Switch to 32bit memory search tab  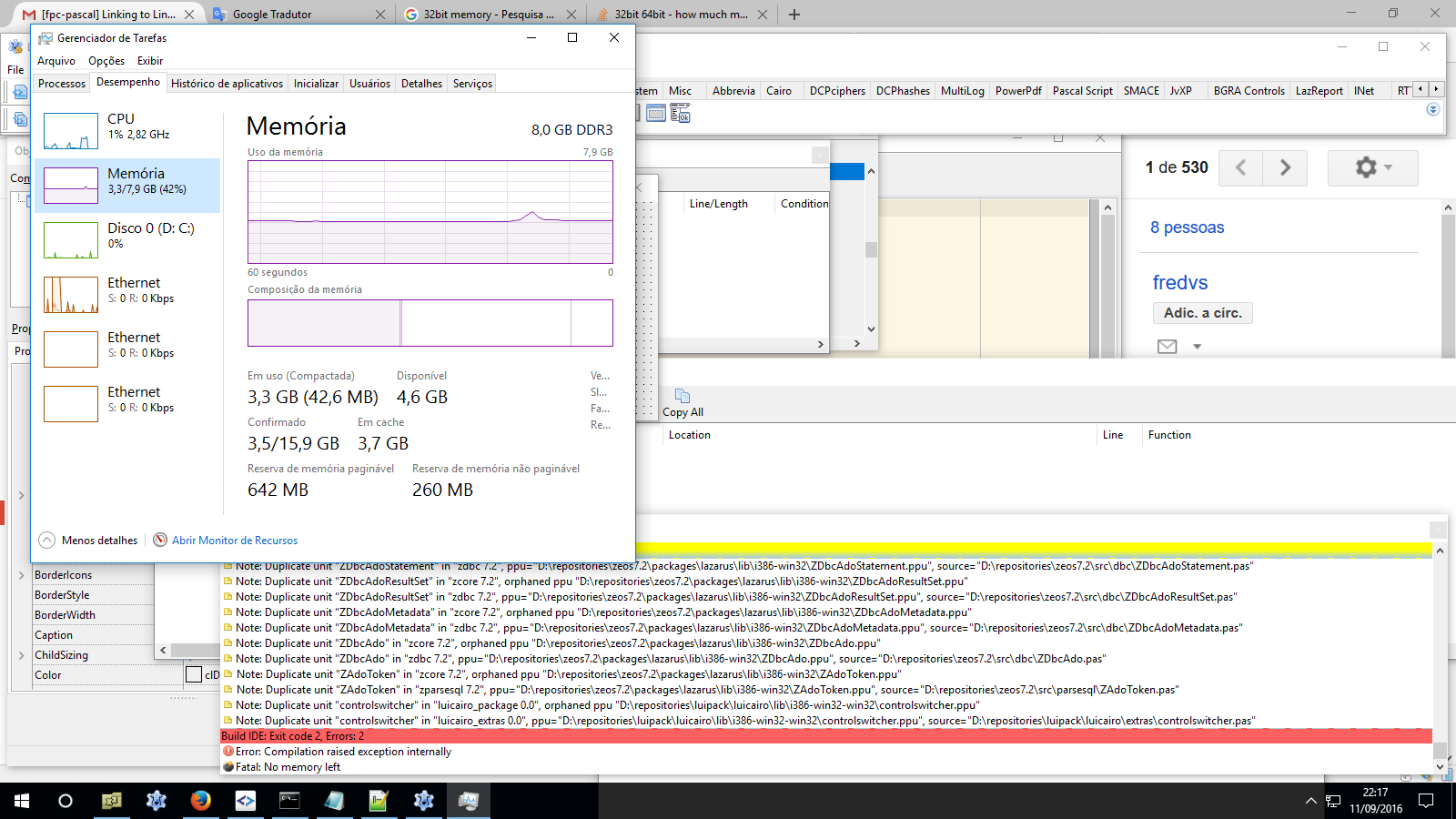(x=487, y=15)
